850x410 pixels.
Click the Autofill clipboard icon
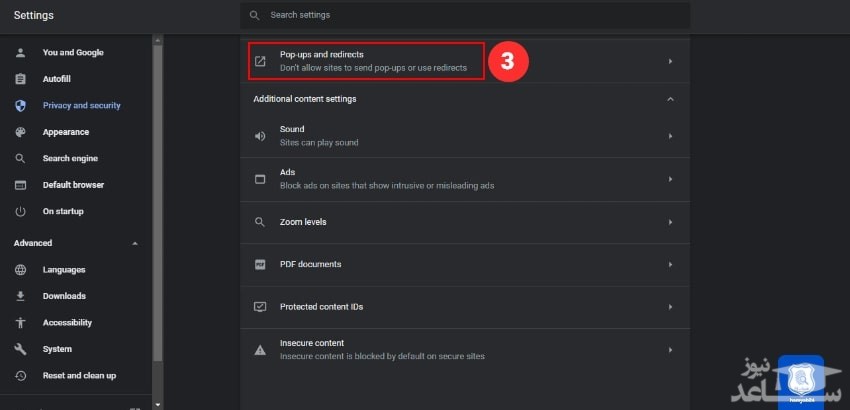point(20,79)
